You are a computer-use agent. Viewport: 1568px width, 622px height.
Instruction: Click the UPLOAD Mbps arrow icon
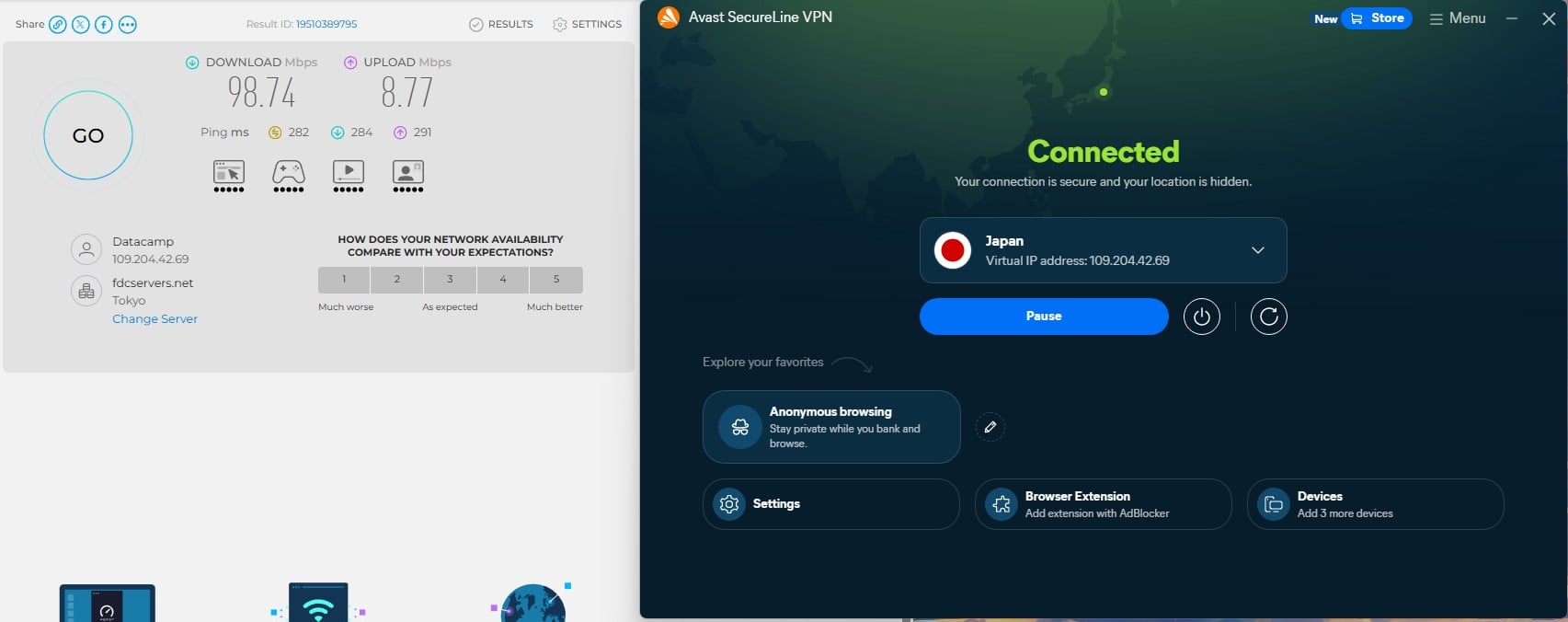point(350,63)
